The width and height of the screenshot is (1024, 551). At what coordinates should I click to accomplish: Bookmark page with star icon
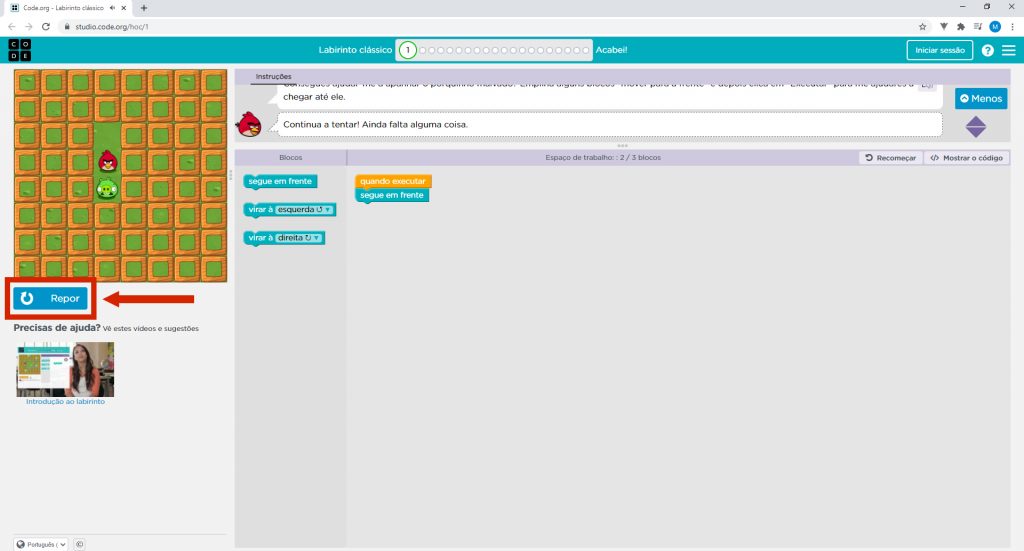(922, 27)
